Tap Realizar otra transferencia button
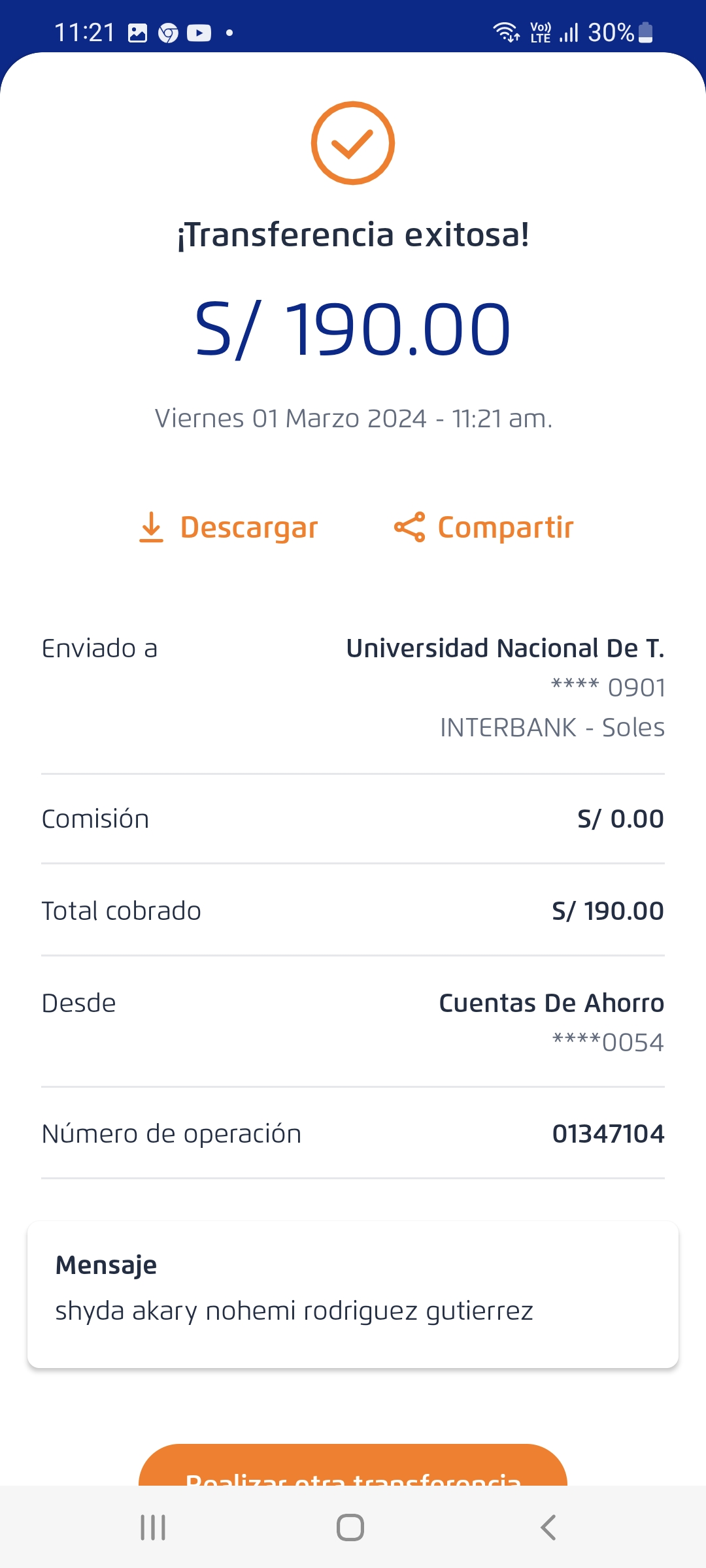706x1568 pixels. click(352, 1467)
